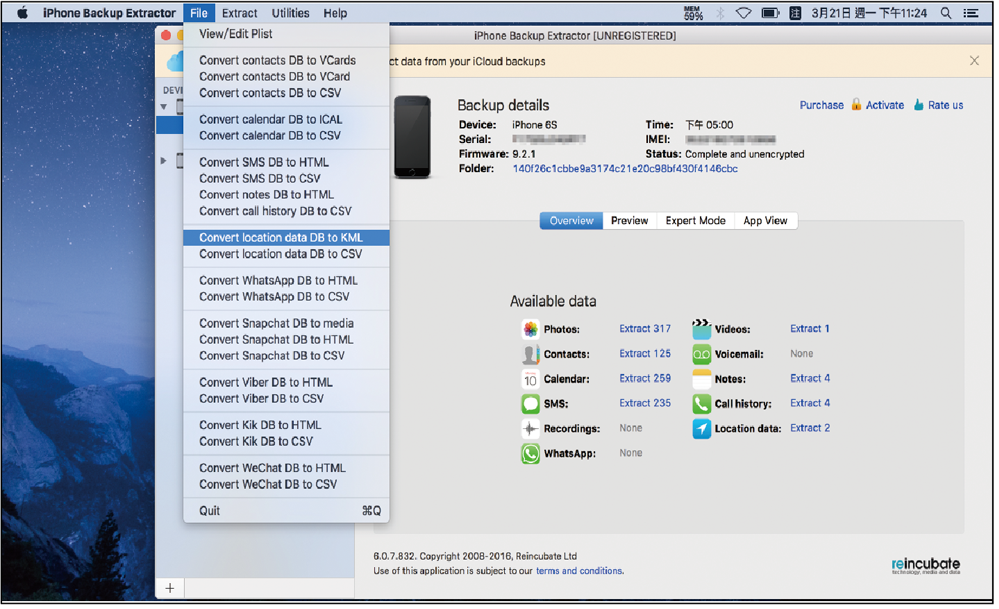The image size is (999, 609).
Task: Choose View/Edit Plist
Action: (286, 34)
